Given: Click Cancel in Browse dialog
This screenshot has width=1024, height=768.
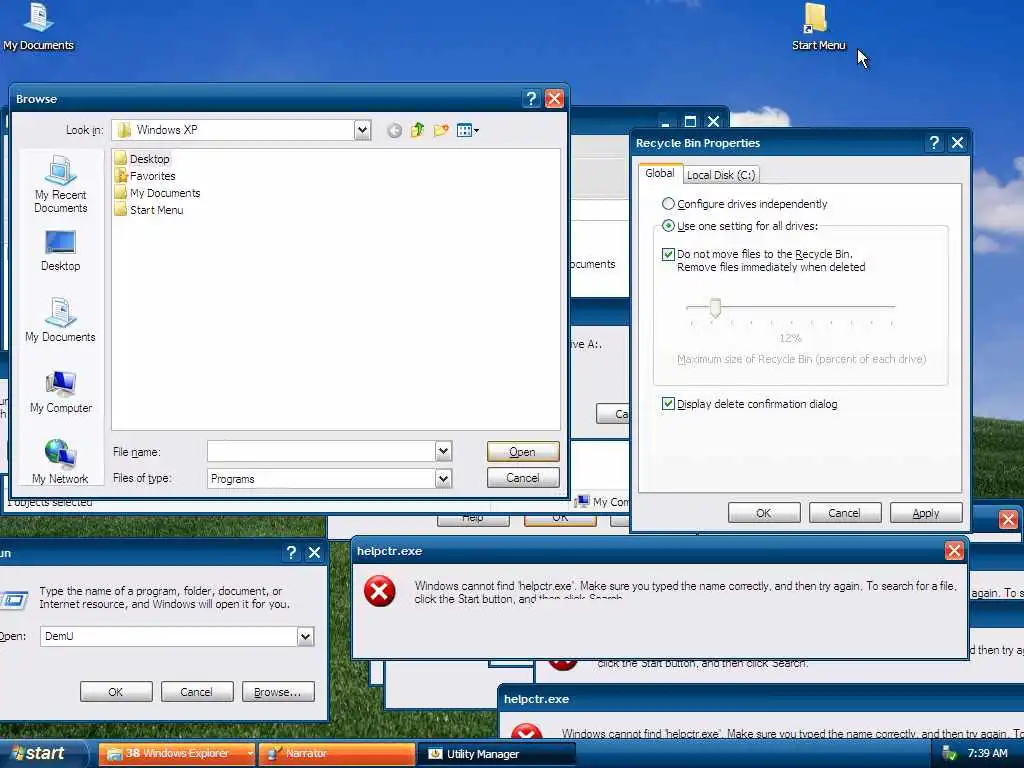Looking at the screenshot, I should click(522, 478).
